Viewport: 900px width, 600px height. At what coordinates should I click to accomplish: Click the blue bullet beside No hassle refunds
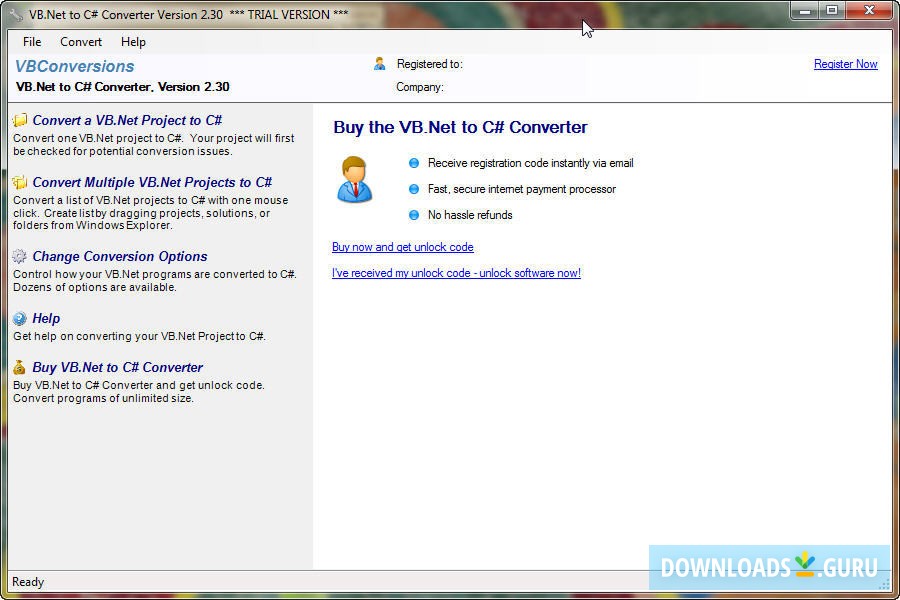tap(414, 215)
